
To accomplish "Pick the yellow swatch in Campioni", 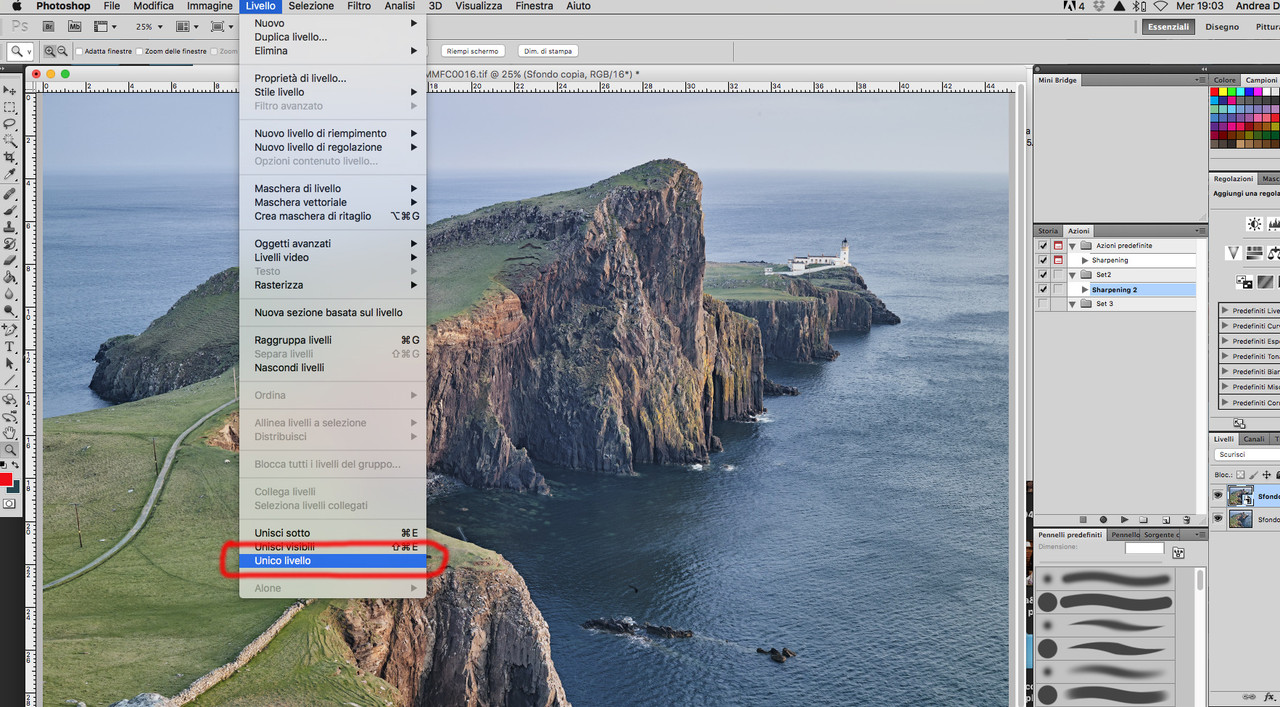I will click(x=1225, y=92).
